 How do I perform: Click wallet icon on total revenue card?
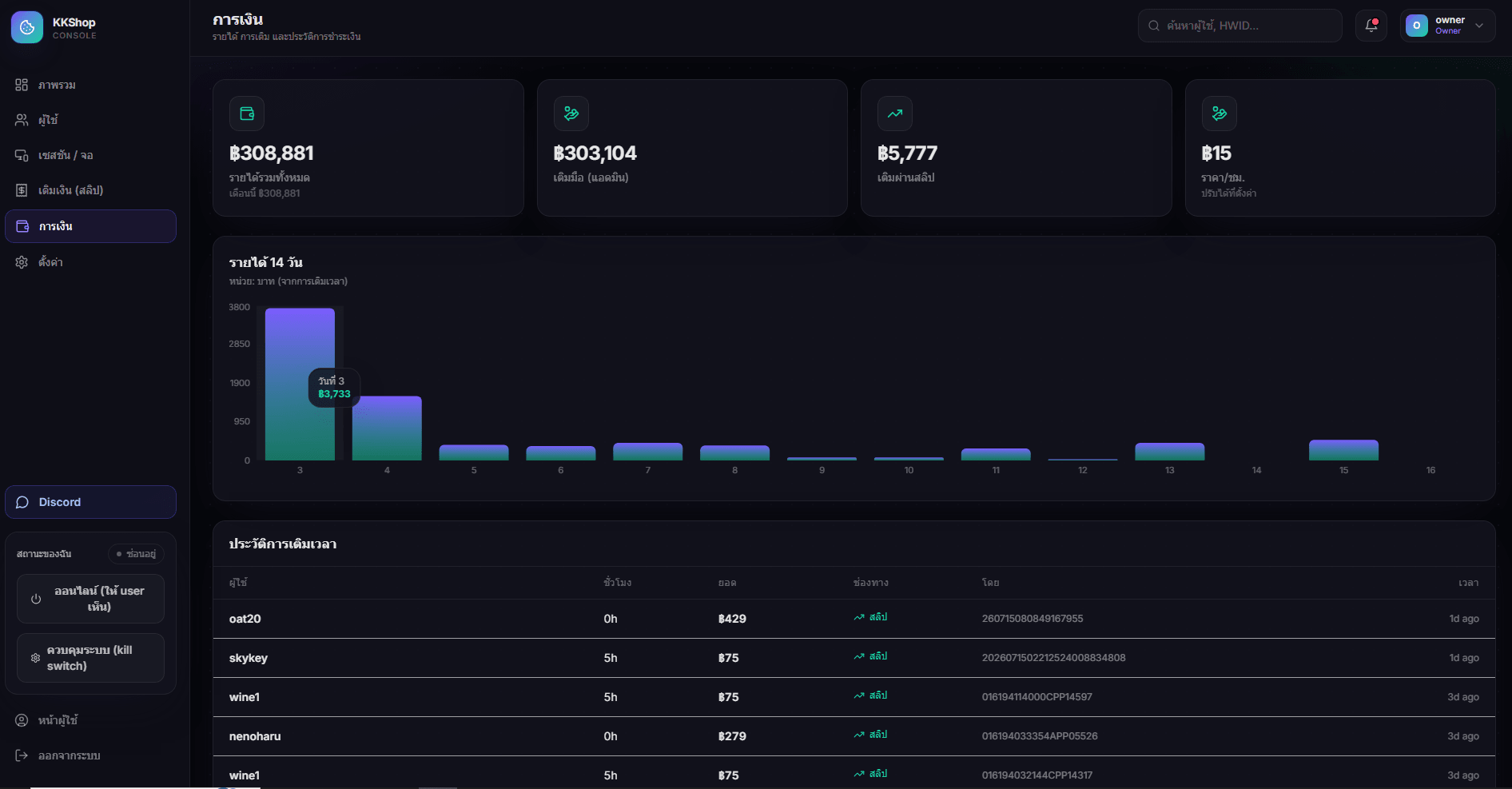point(247,114)
